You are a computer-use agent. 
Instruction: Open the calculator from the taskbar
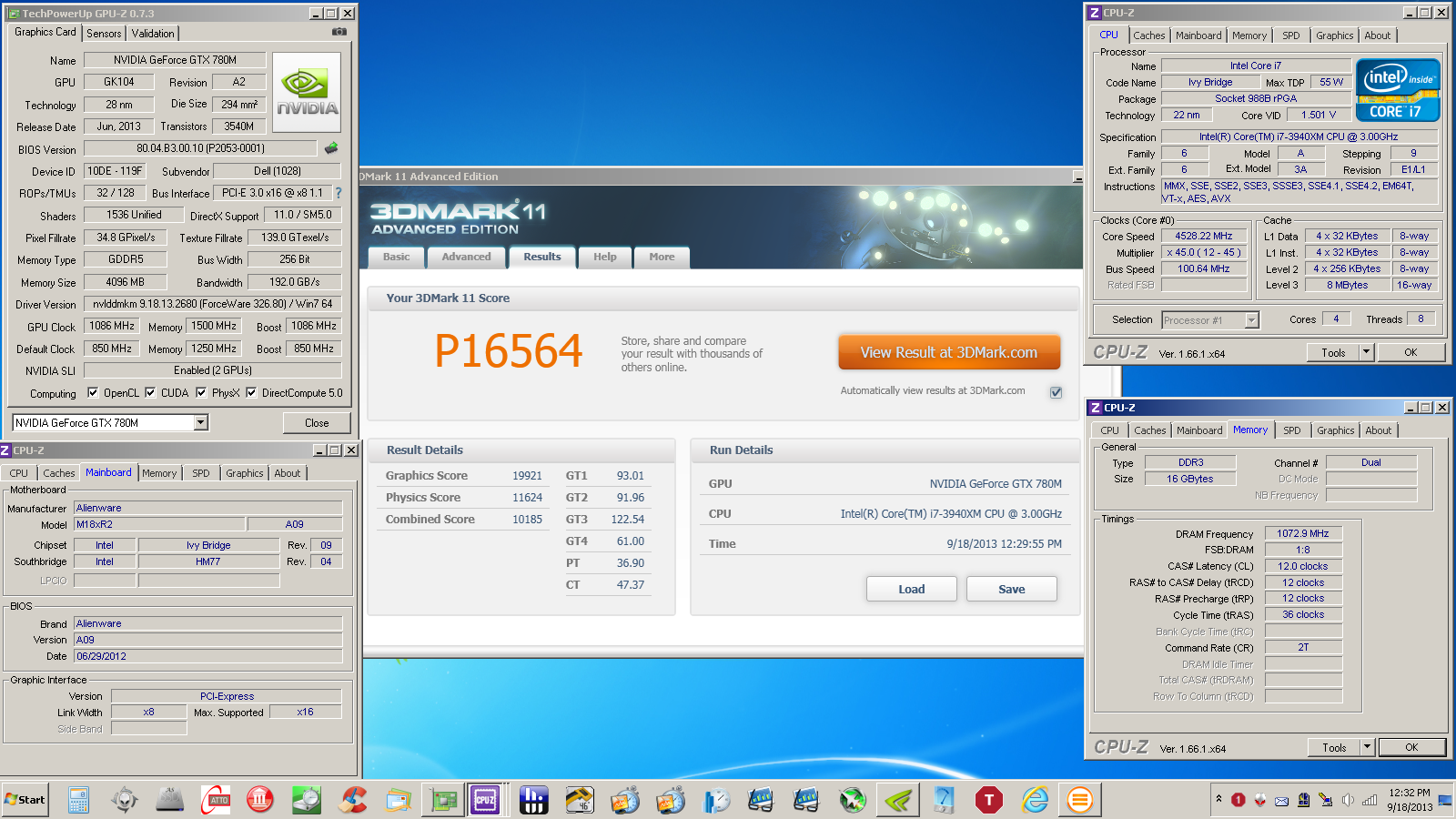coord(78,800)
